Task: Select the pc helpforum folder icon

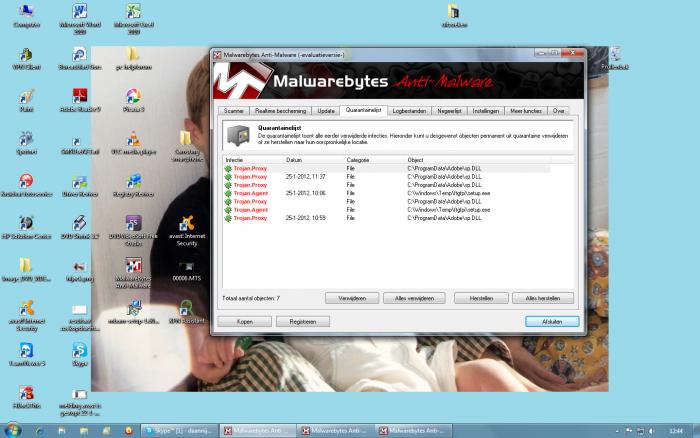Action: pyautogui.click(x=133, y=58)
